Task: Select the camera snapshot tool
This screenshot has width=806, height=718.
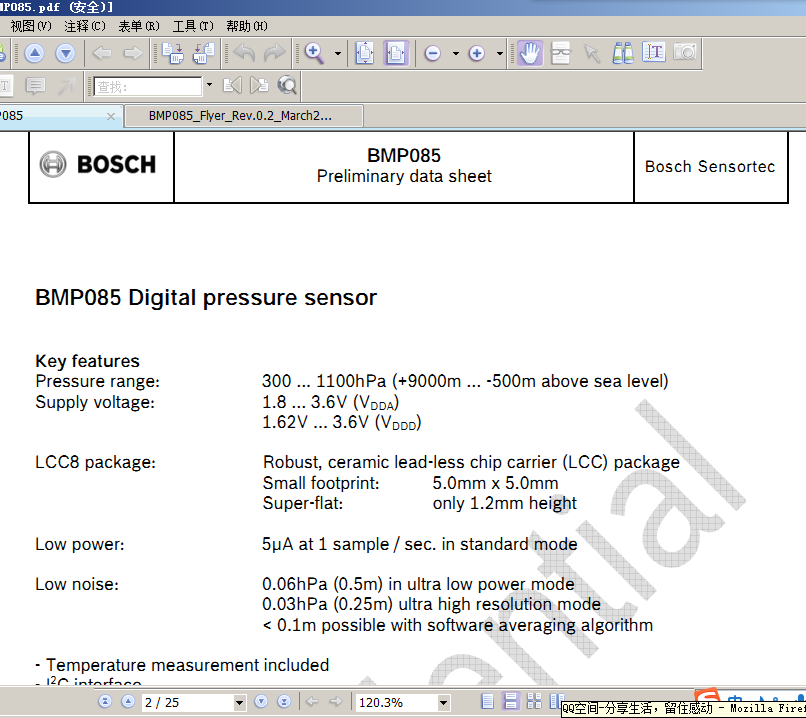Action: 685,52
